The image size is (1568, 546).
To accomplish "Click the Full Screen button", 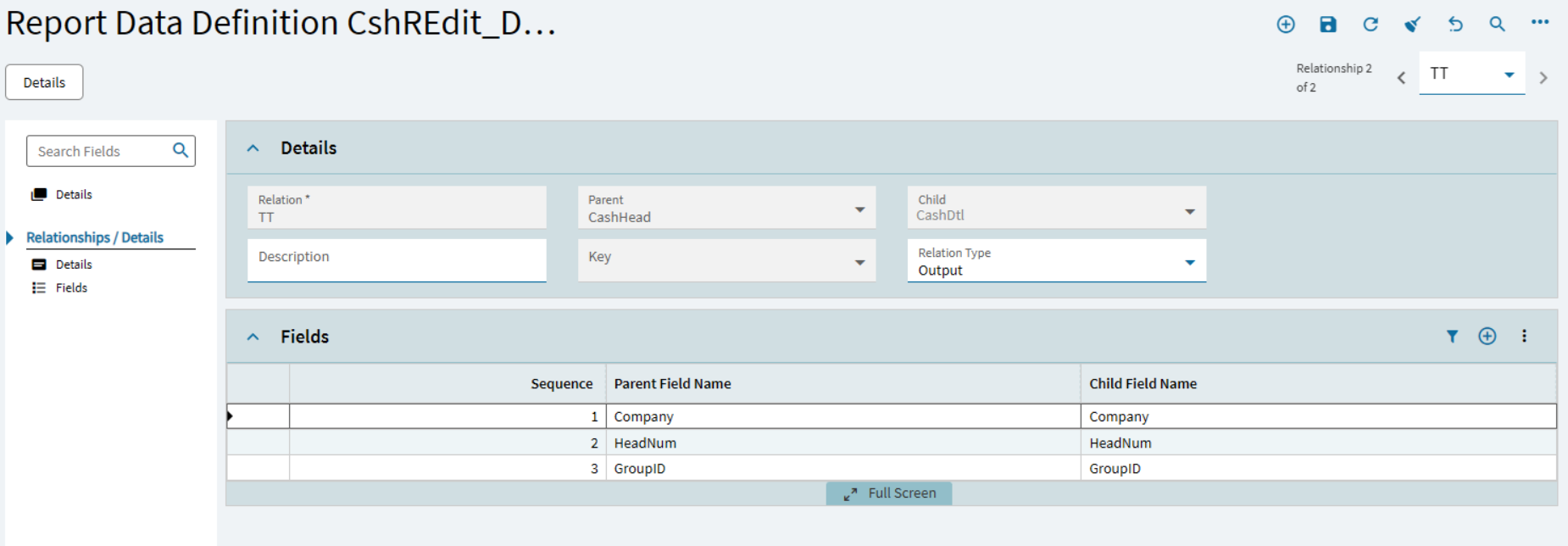I will click(x=889, y=493).
